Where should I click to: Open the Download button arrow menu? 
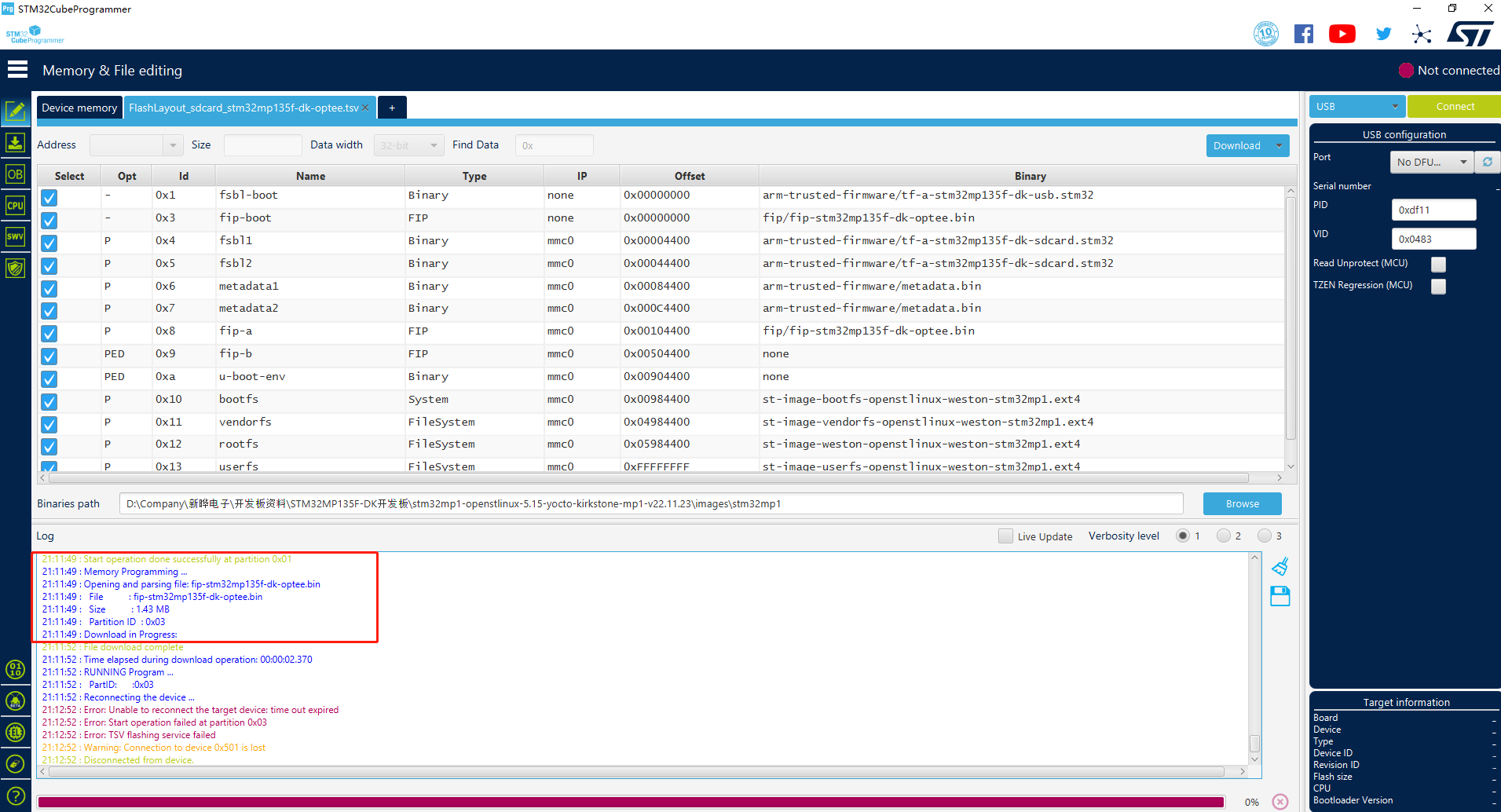click(1279, 145)
